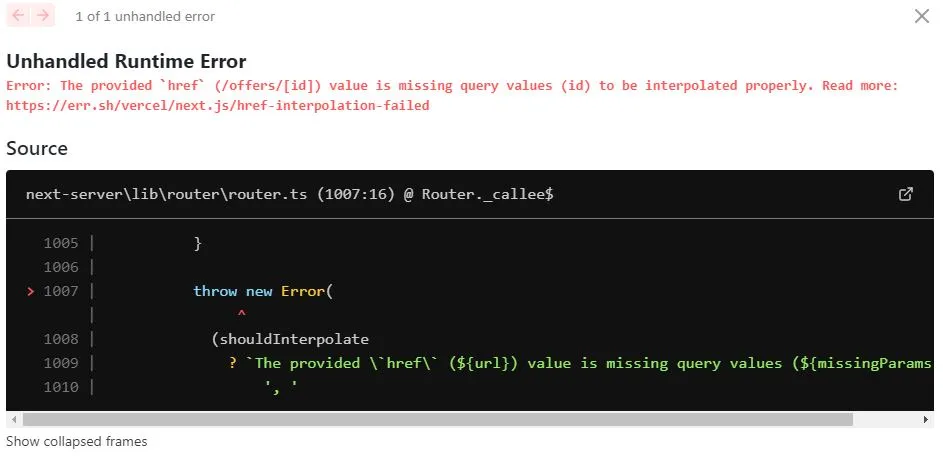Viewport: 943px width, 456px height.
Task: Show collapsed frames
Action: click(76, 442)
